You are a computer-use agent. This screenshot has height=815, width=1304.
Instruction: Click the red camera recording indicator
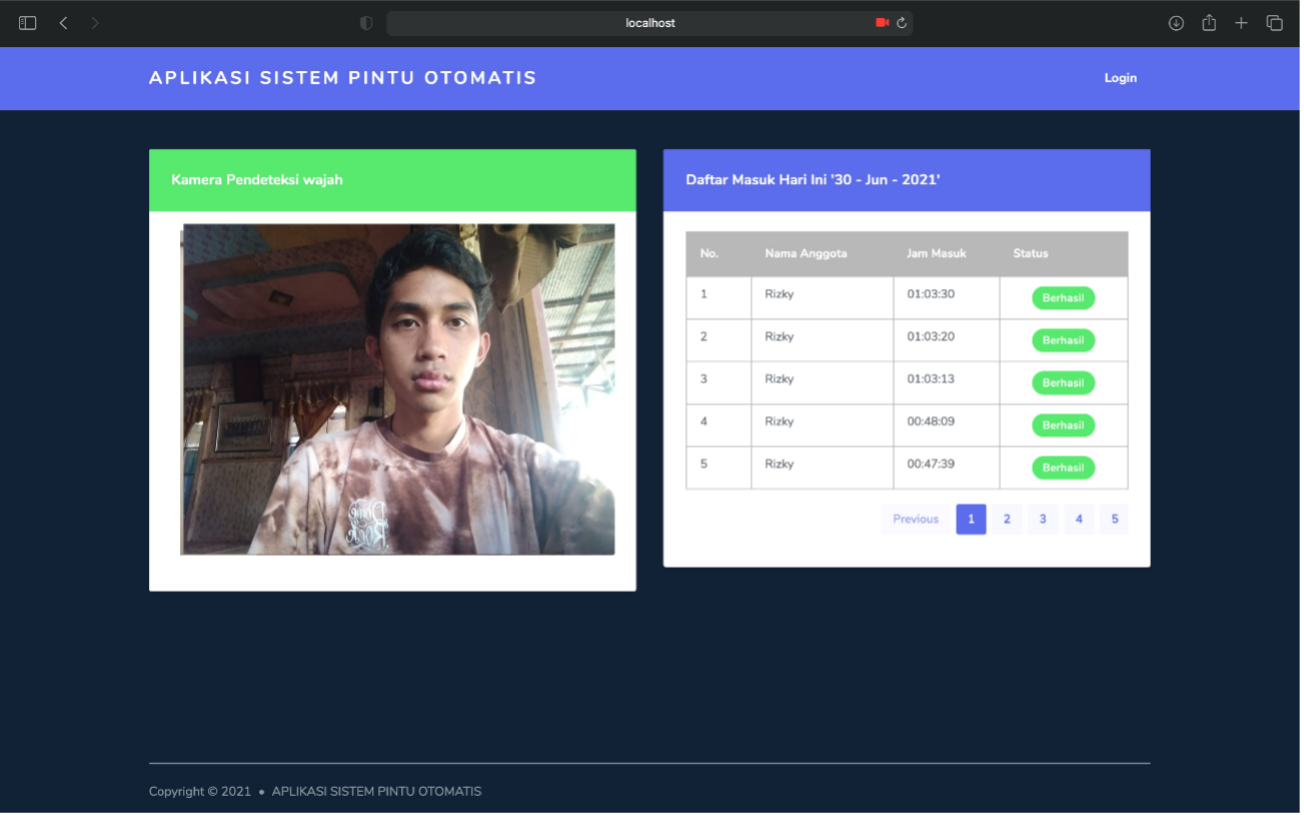[x=882, y=23]
